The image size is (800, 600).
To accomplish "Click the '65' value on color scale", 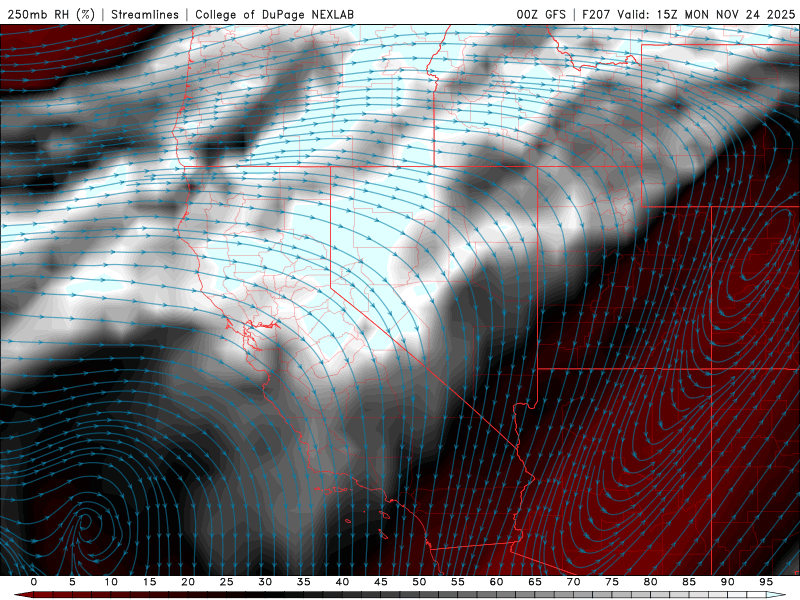I will 535,582.
